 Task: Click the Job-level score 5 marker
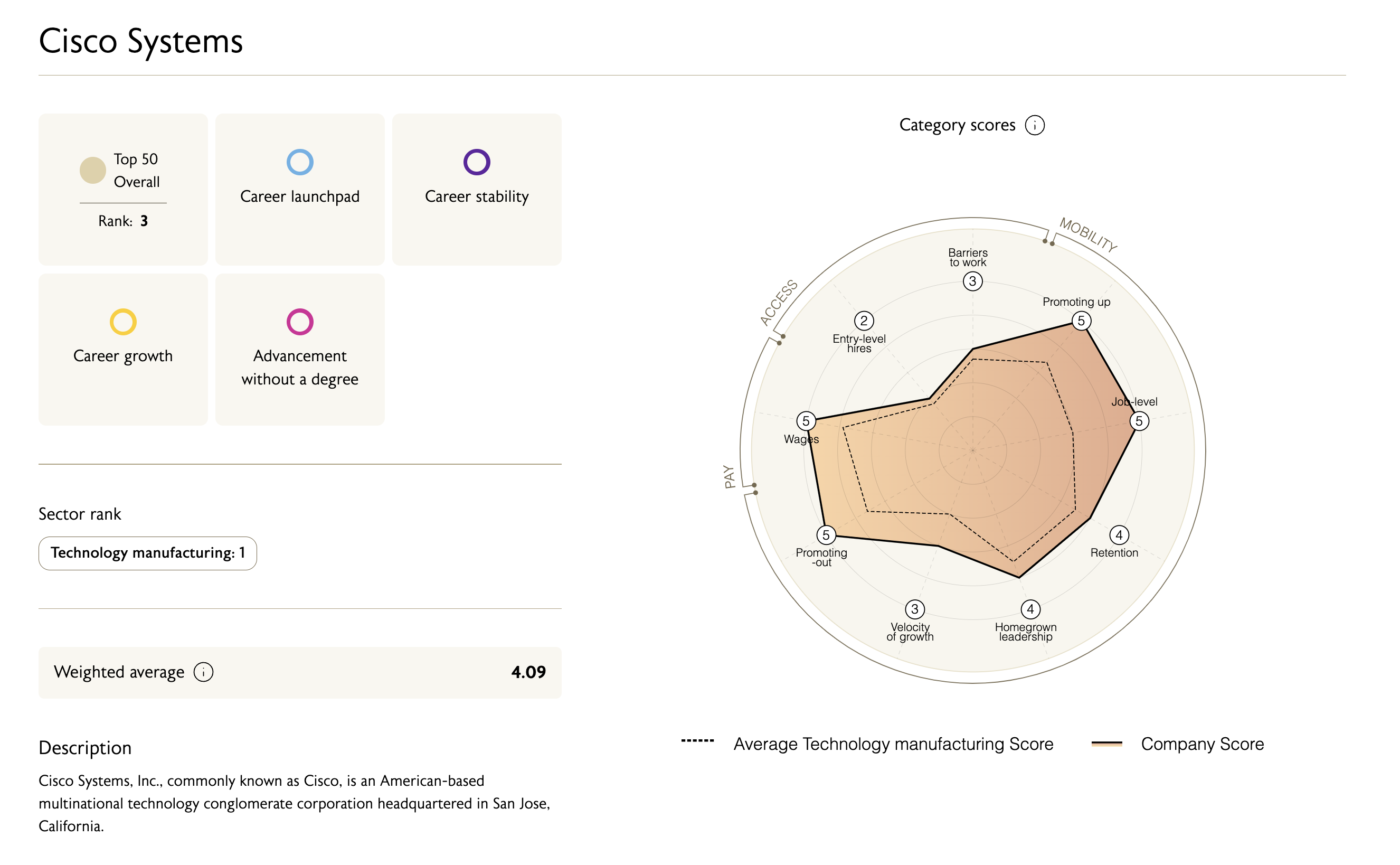click(1139, 421)
